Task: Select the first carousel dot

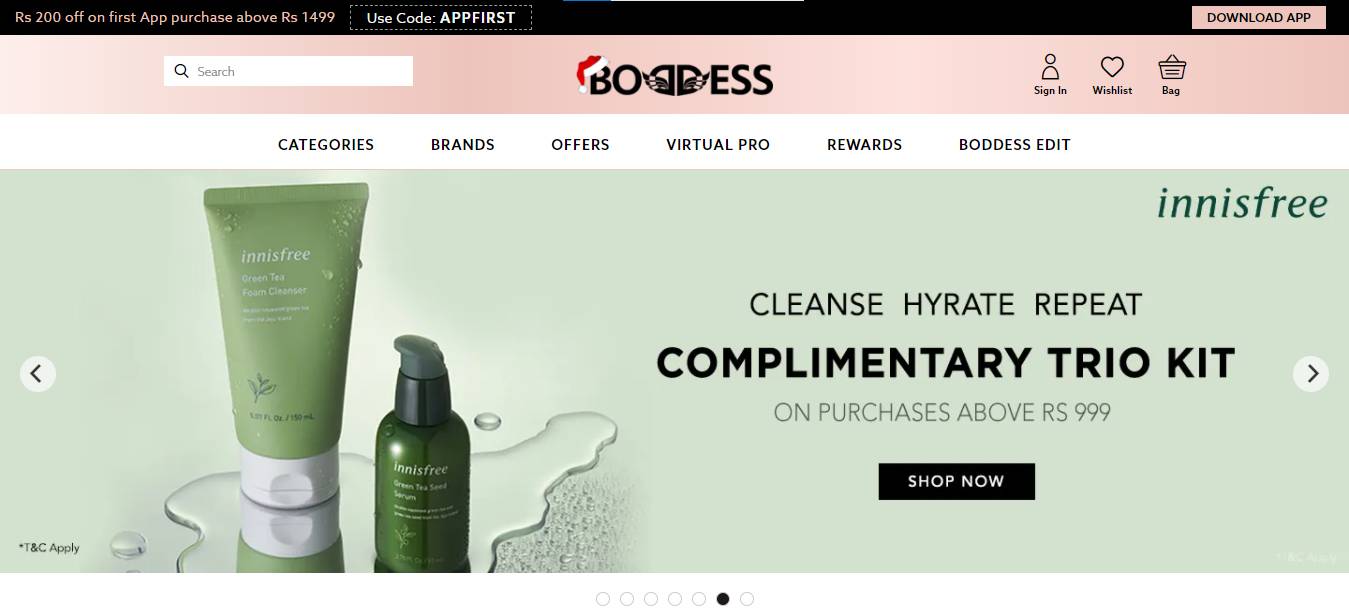Action: pyautogui.click(x=603, y=599)
